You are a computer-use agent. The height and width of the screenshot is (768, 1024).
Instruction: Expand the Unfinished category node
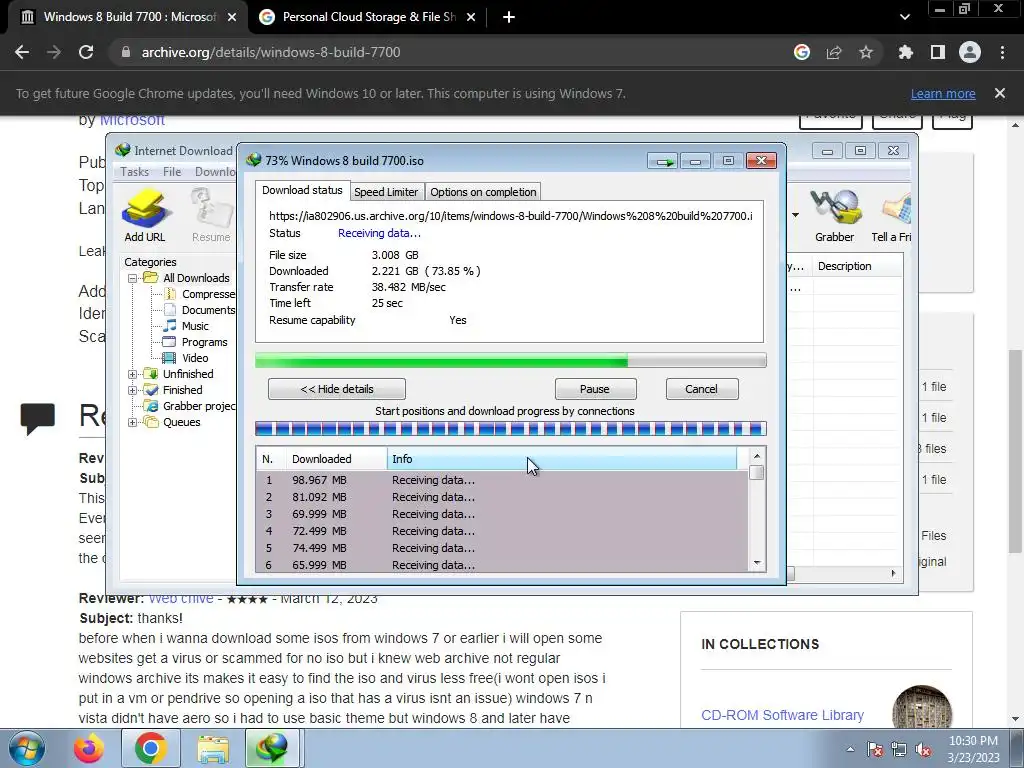pyautogui.click(x=133, y=374)
